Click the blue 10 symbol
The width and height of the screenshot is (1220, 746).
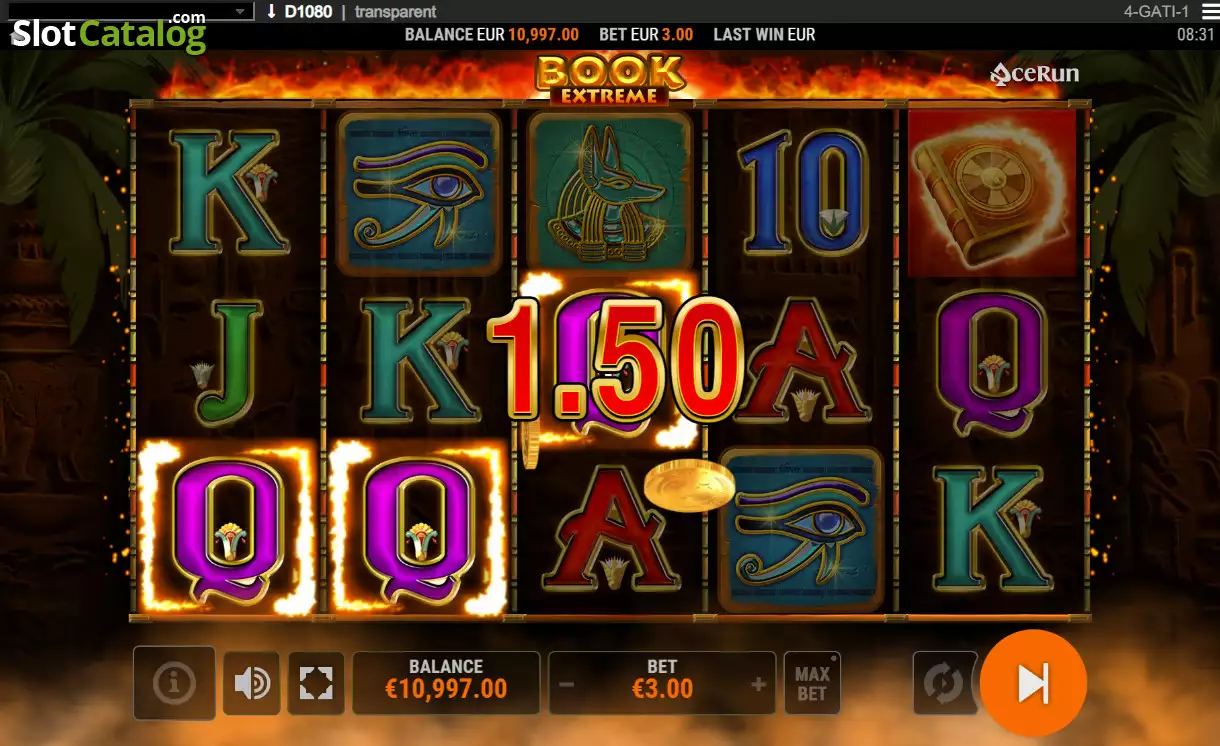point(803,193)
